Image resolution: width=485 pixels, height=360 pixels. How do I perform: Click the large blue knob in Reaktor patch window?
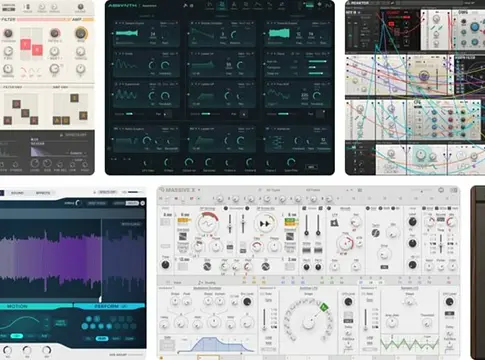coord(475,28)
